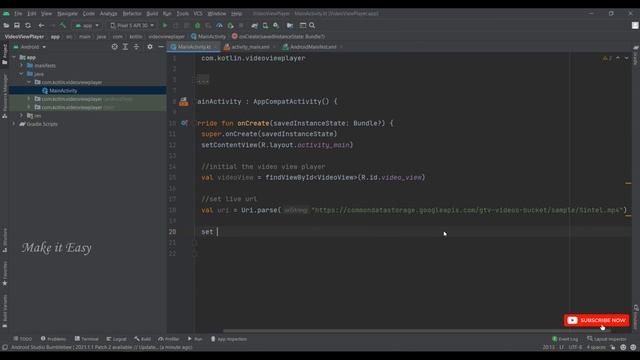The height and width of the screenshot is (360, 640).
Task: Open the Pixel 5 API 30 device dropdown
Action: click(132, 25)
